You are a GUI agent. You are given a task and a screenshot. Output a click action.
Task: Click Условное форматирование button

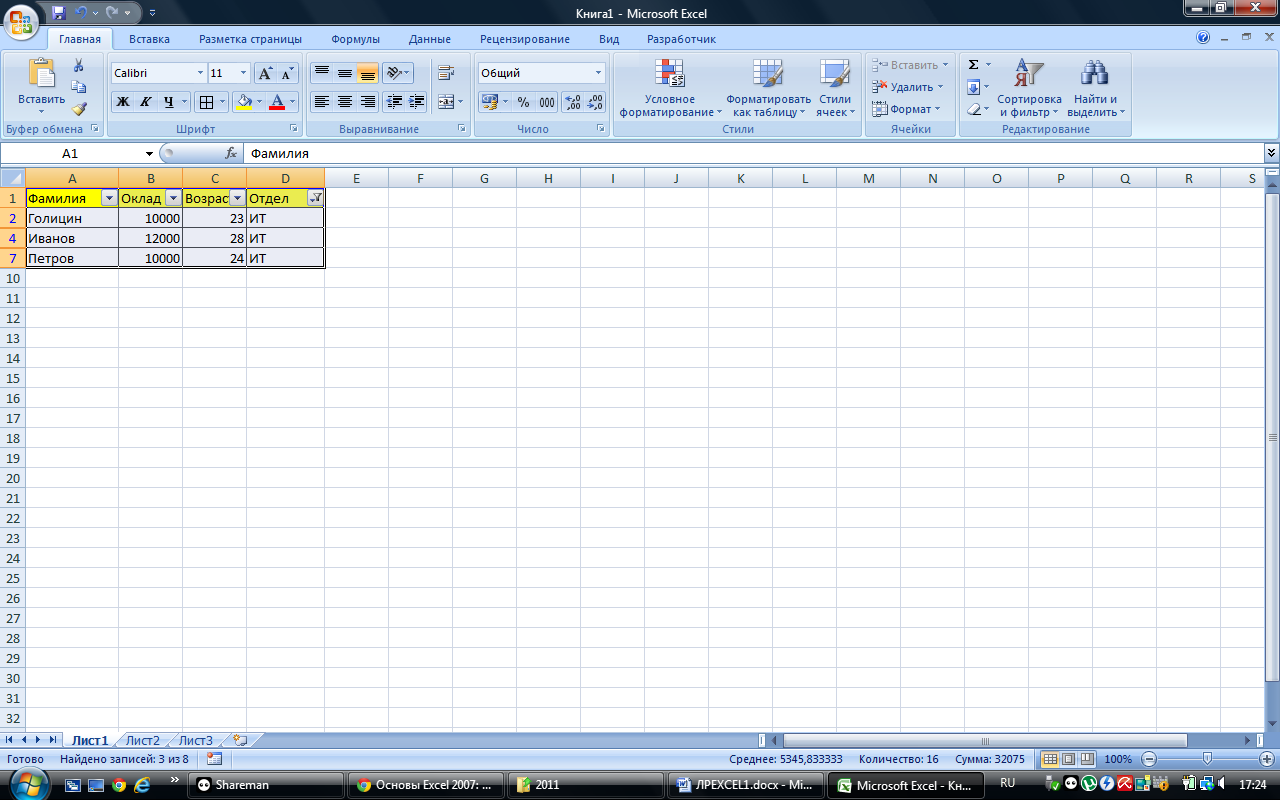(x=670, y=88)
